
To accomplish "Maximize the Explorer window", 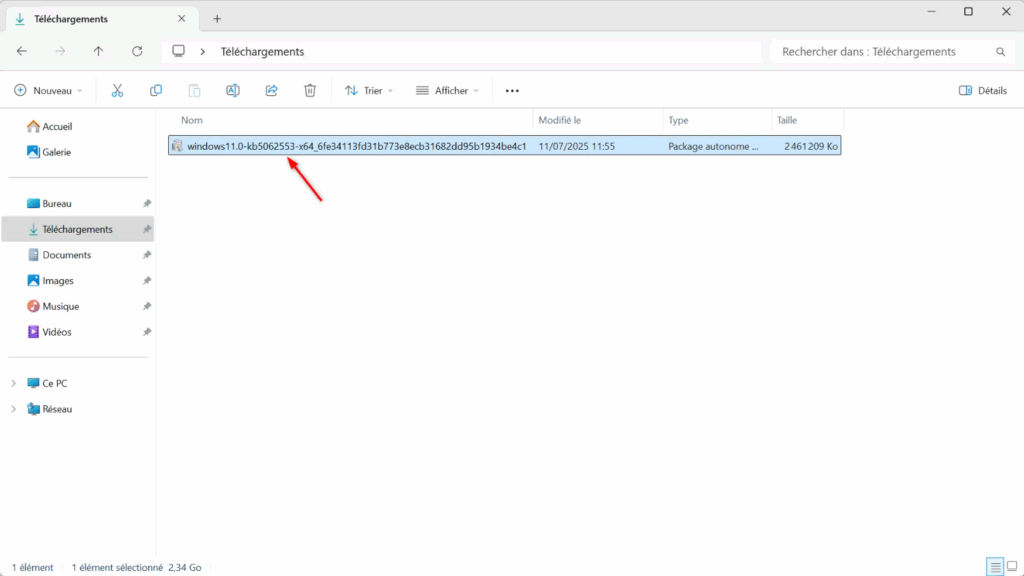I will (x=968, y=12).
